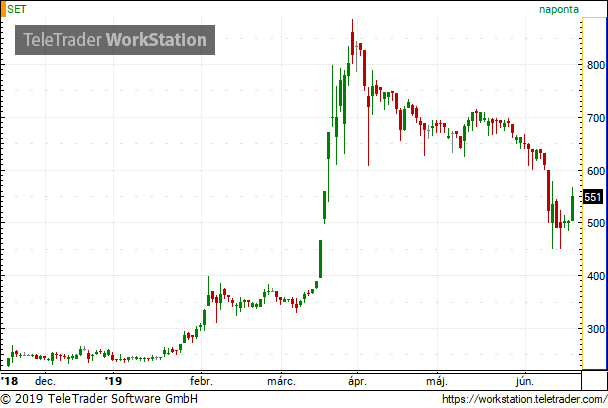Click the 'naponta' interval label
The width and height of the screenshot is (608, 408).
click(x=559, y=9)
